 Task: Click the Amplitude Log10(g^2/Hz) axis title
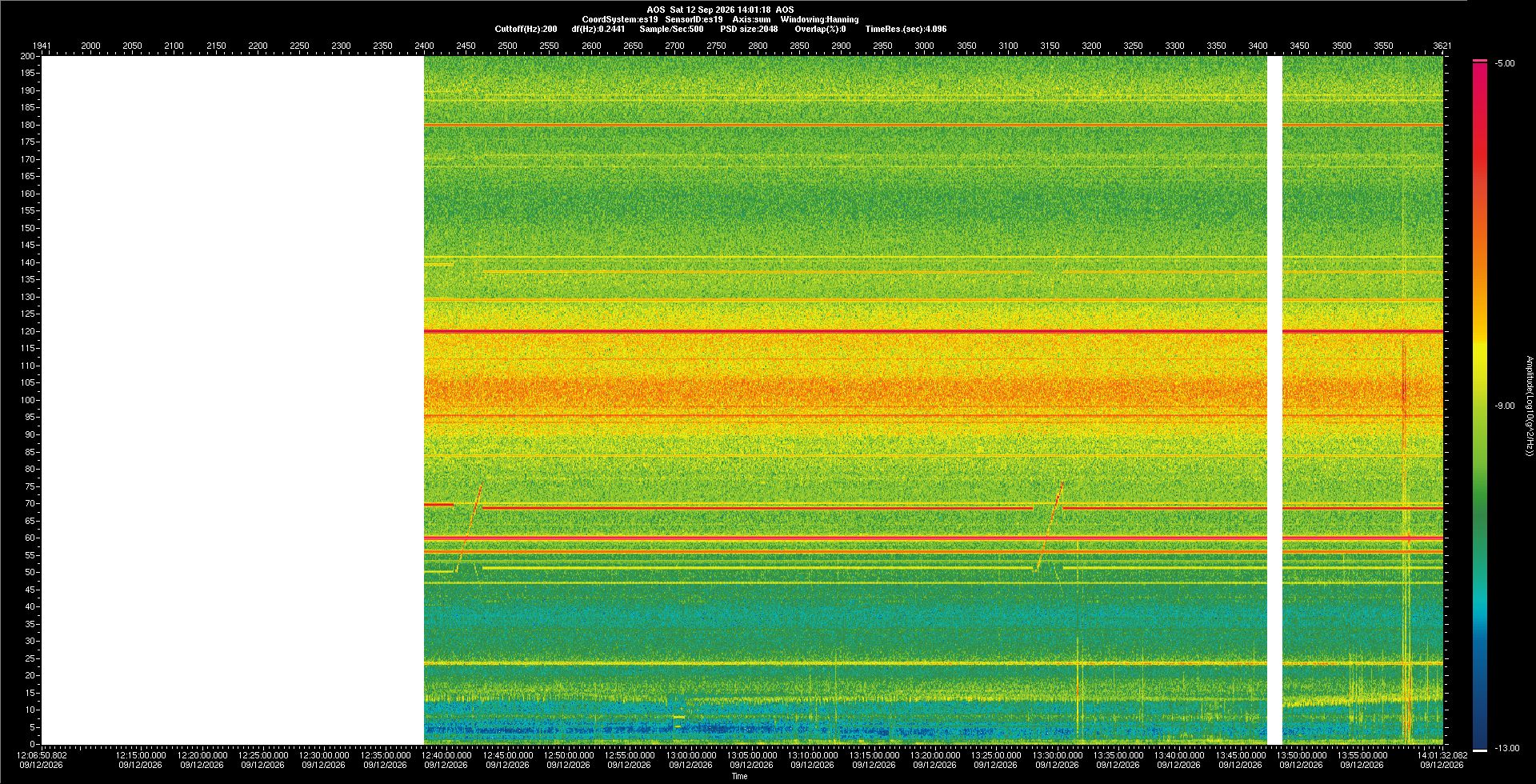click(1529, 406)
